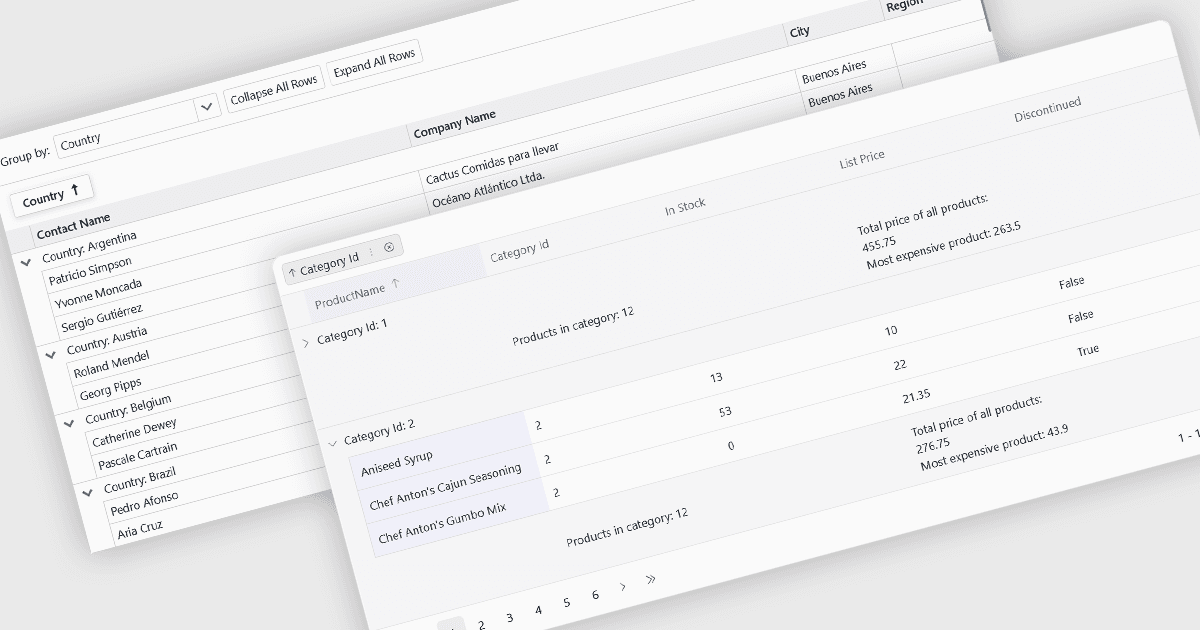Image resolution: width=1200 pixels, height=630 pixels.
Task: Select Chef Anton's Cajun Seasoning row
Action: tap(445, 487)
